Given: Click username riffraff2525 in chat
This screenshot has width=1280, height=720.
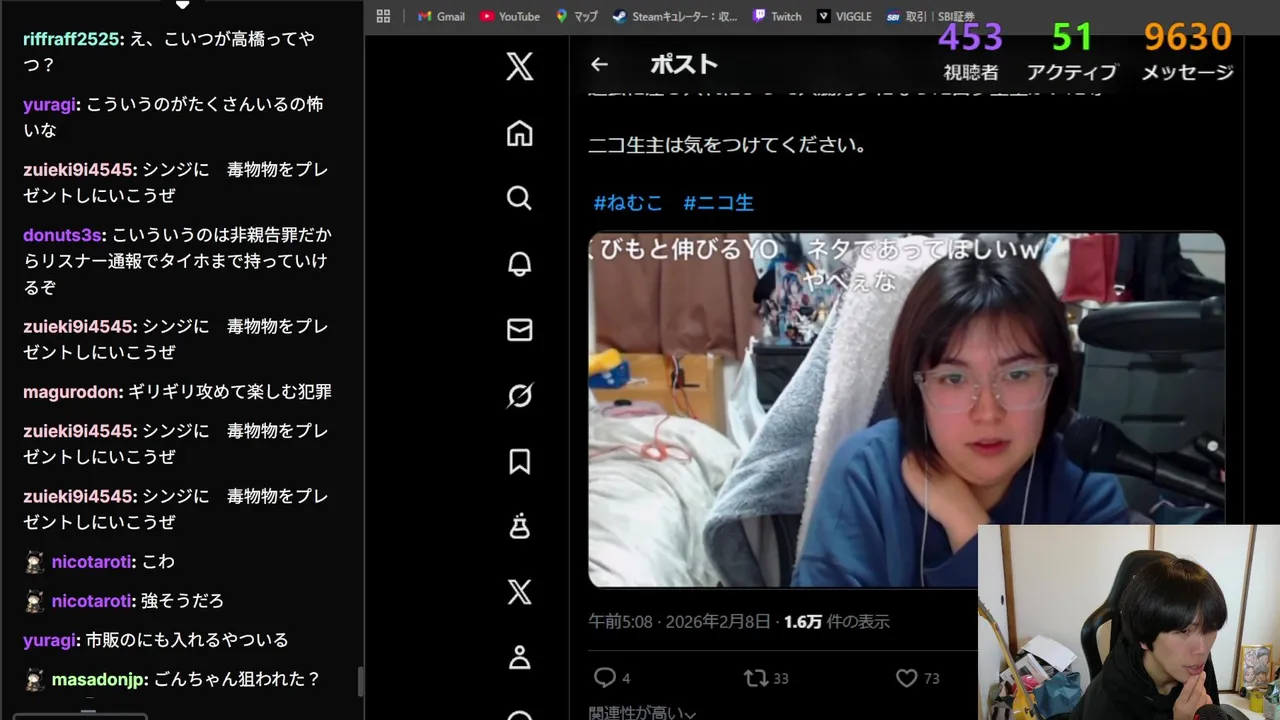Looking at the screenshot, I should 72,39.
